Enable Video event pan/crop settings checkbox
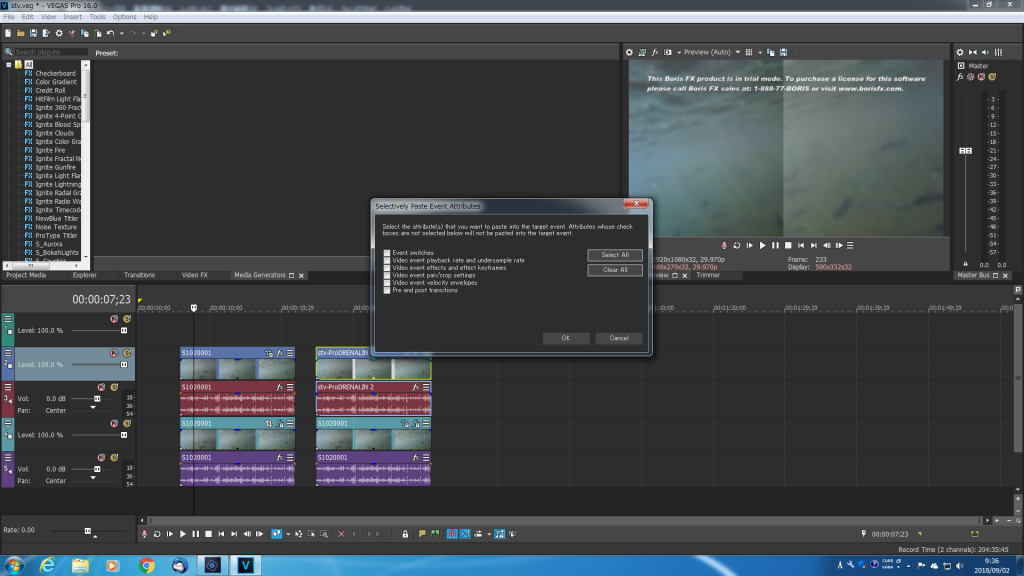Viewport: 1024px width, 576px height. (x=387, y=275)
